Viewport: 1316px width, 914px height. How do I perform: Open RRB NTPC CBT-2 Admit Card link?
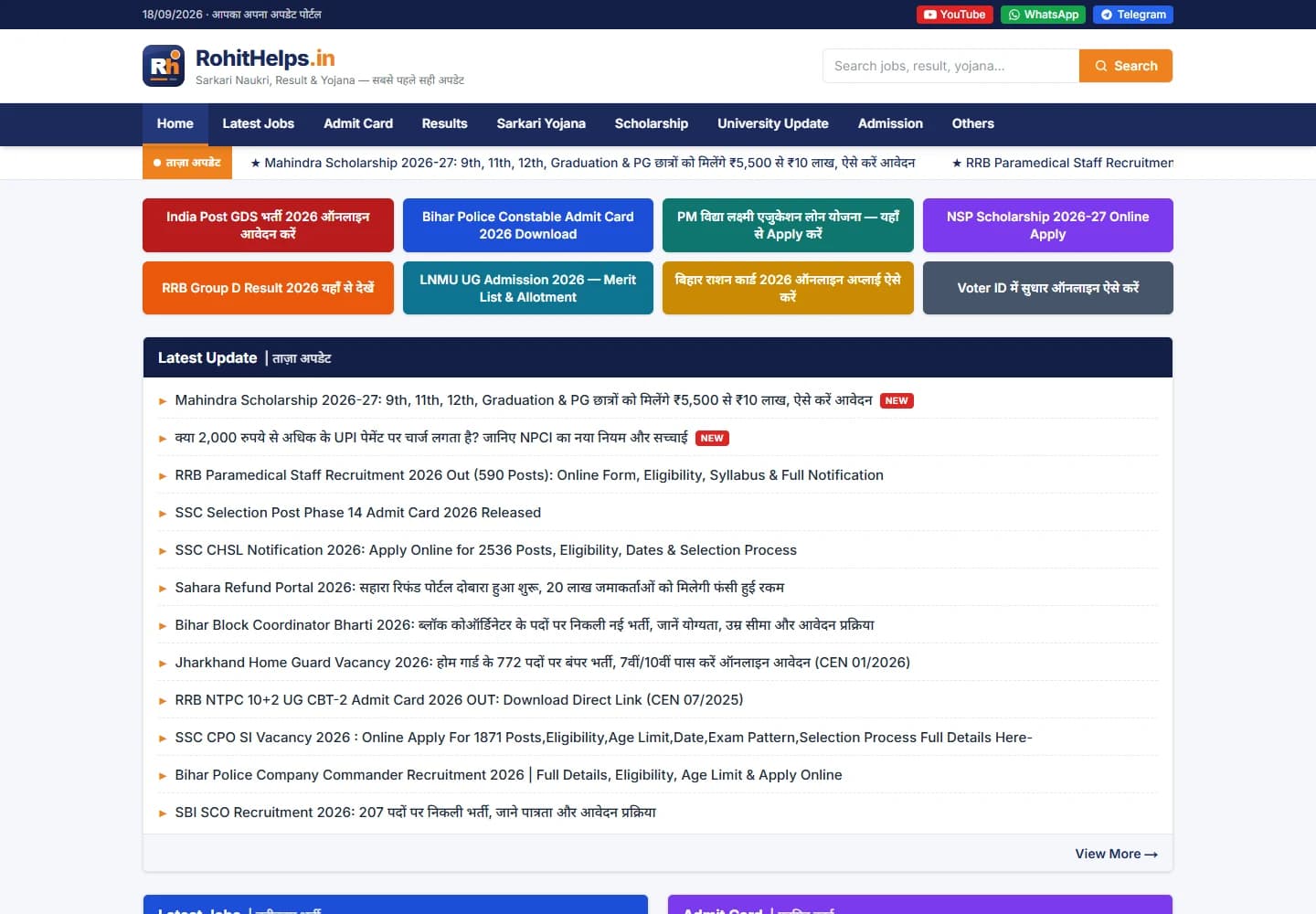point(459,700)
